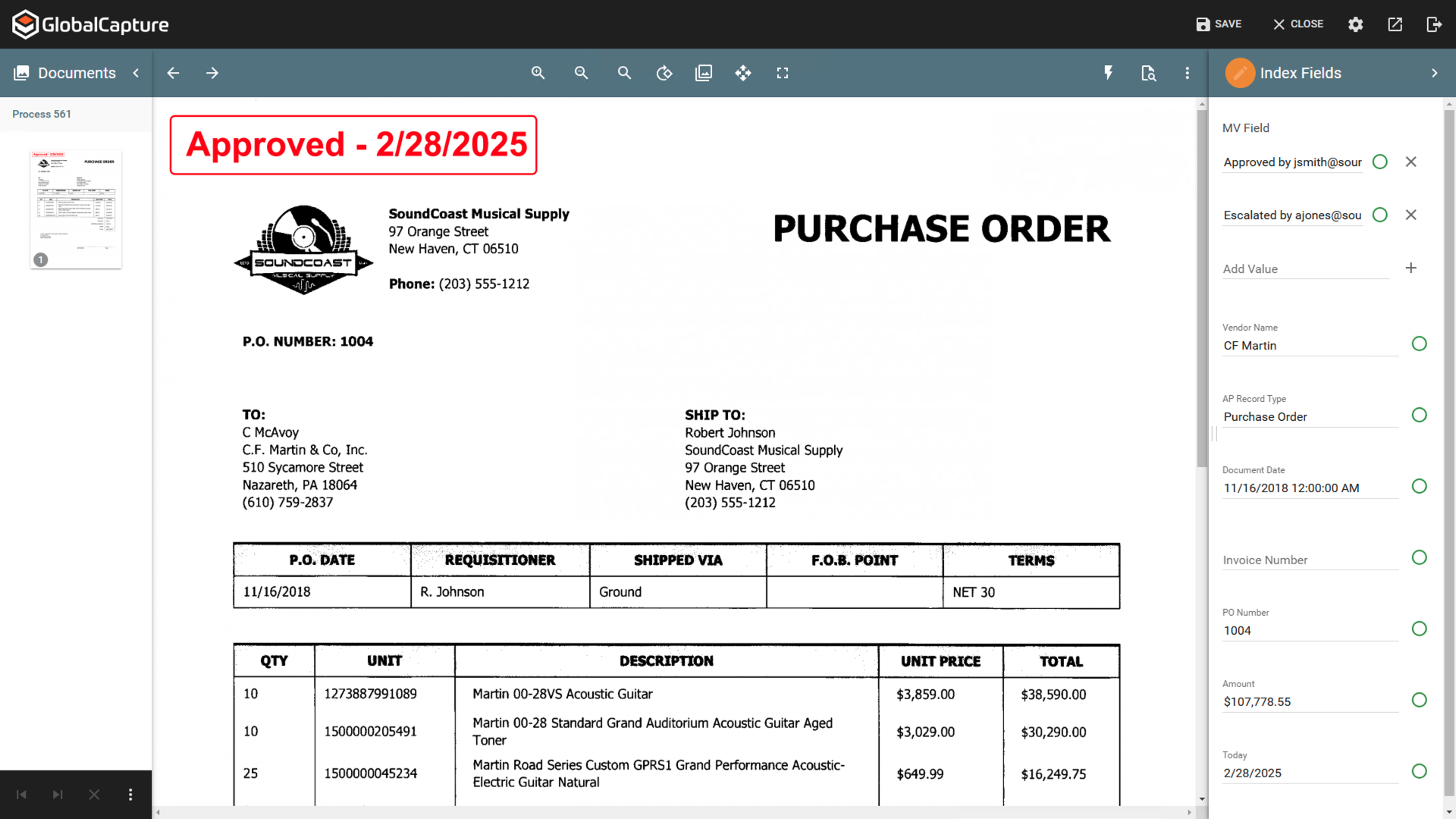
Task: Collapse the Documents sidebar
Action: pos(136,73)
